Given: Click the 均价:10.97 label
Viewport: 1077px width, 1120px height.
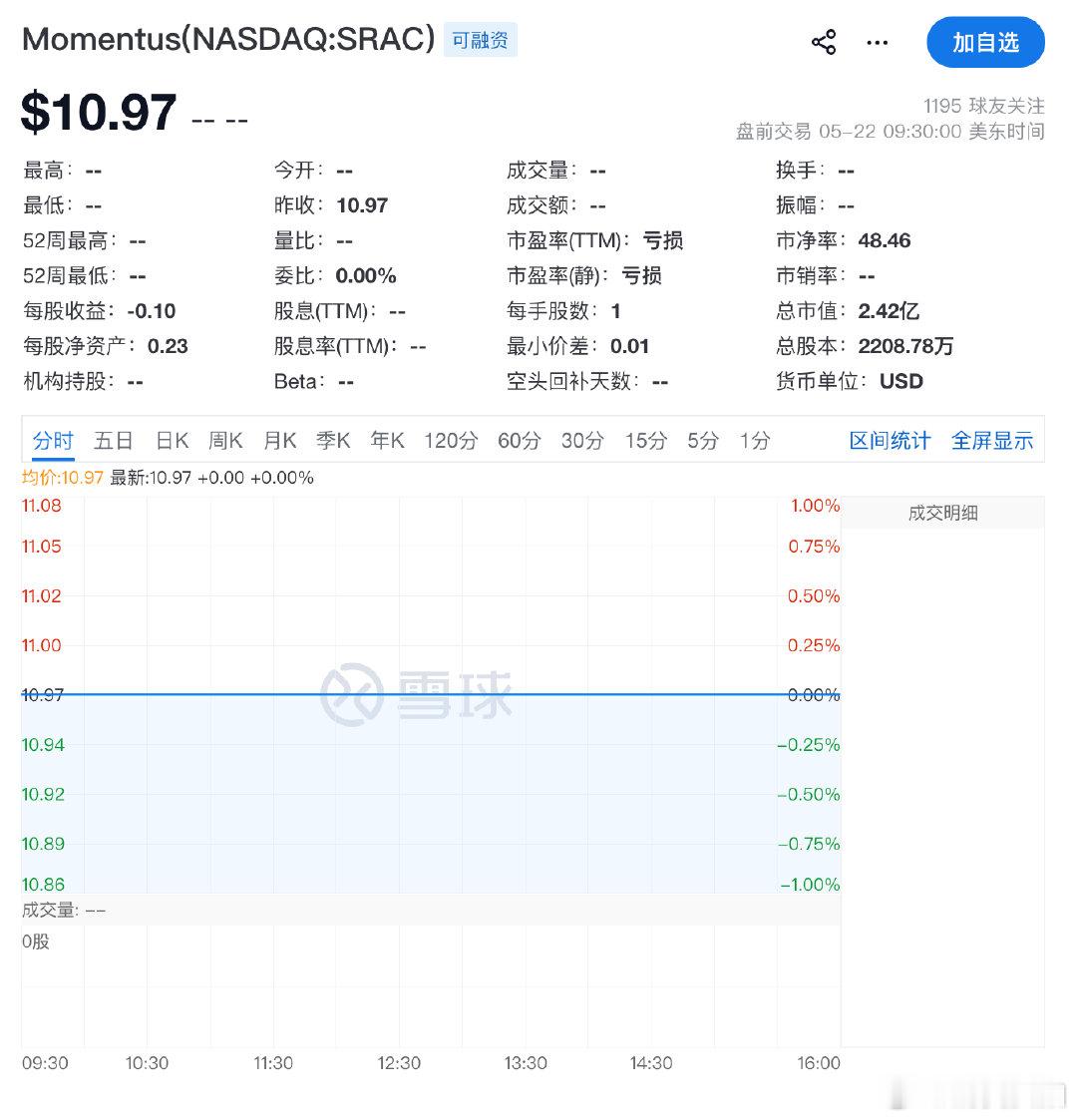Looking at the screenshot, I should tap(63, 478).
